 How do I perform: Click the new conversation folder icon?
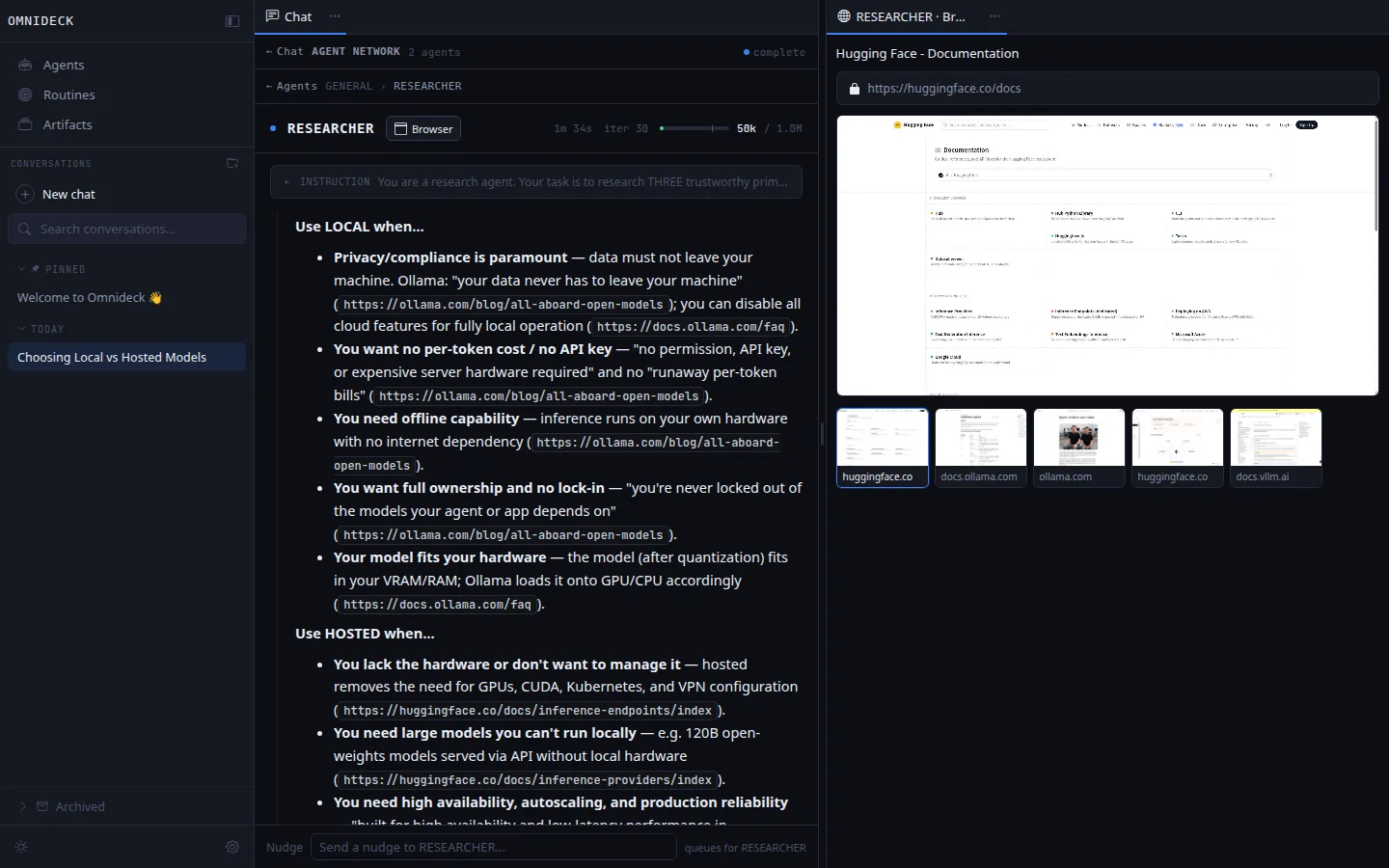tap(232, 164)
